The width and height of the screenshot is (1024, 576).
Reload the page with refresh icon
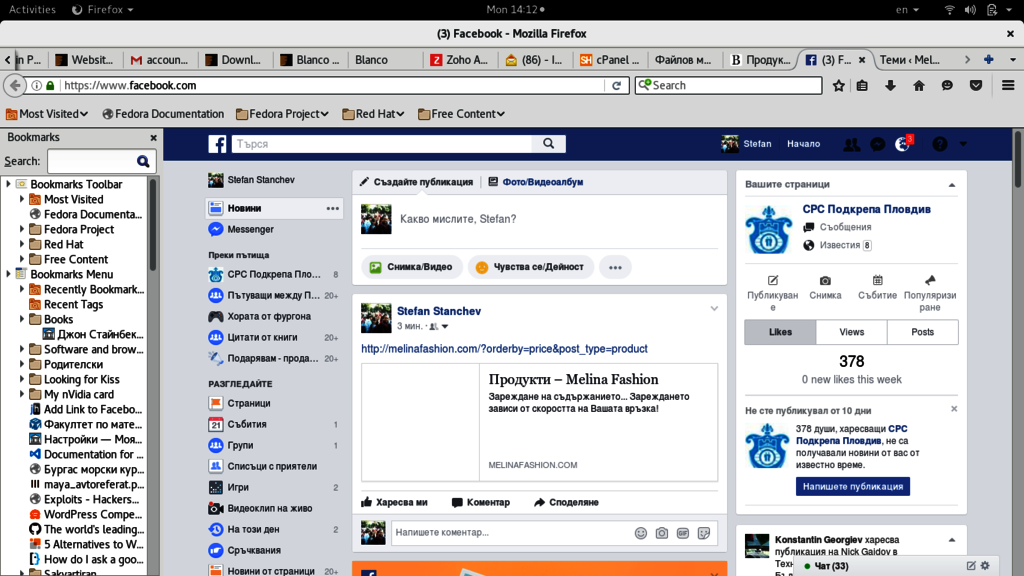pos(616,86)
